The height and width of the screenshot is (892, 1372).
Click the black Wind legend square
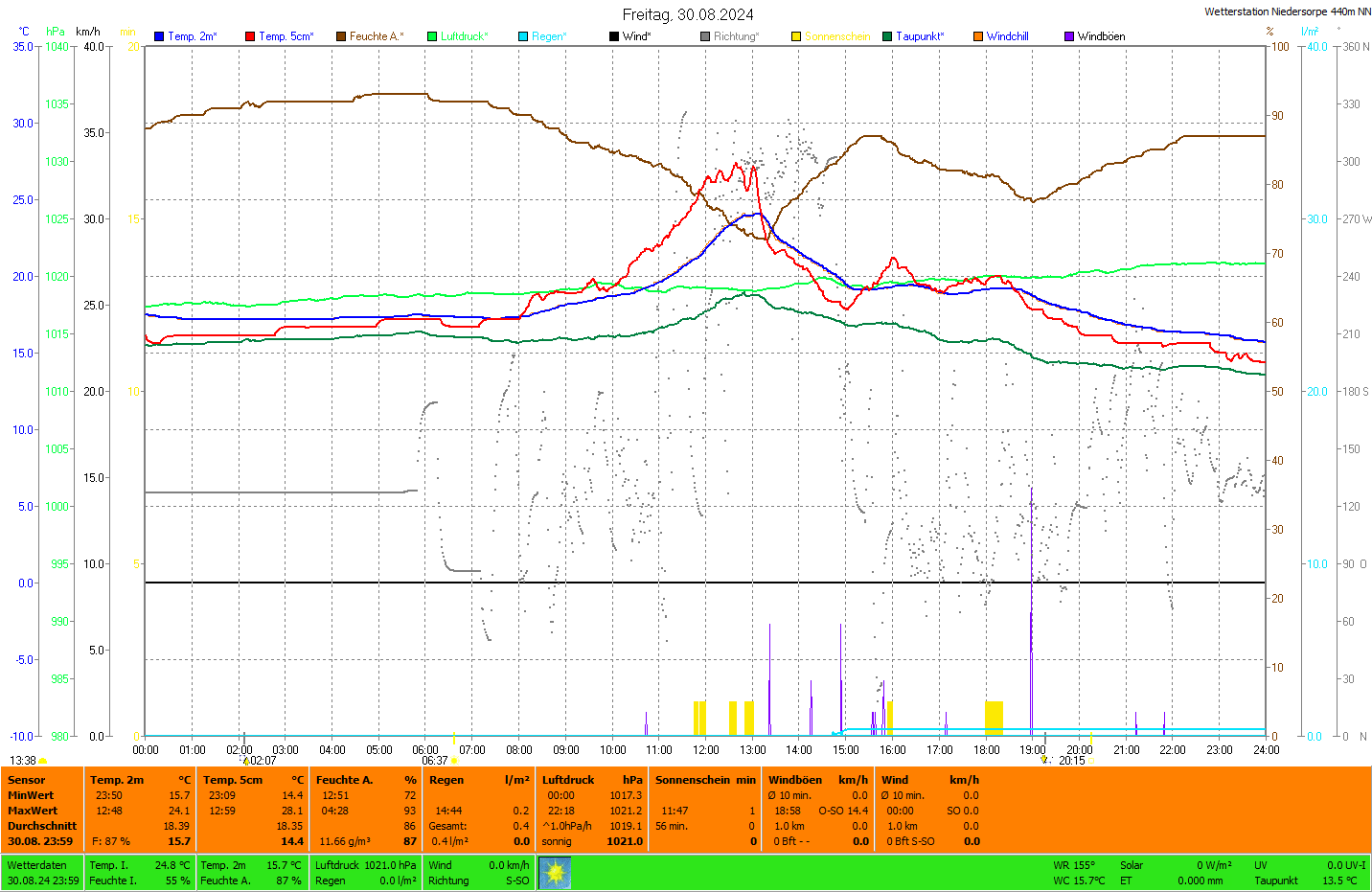(614, 36)
